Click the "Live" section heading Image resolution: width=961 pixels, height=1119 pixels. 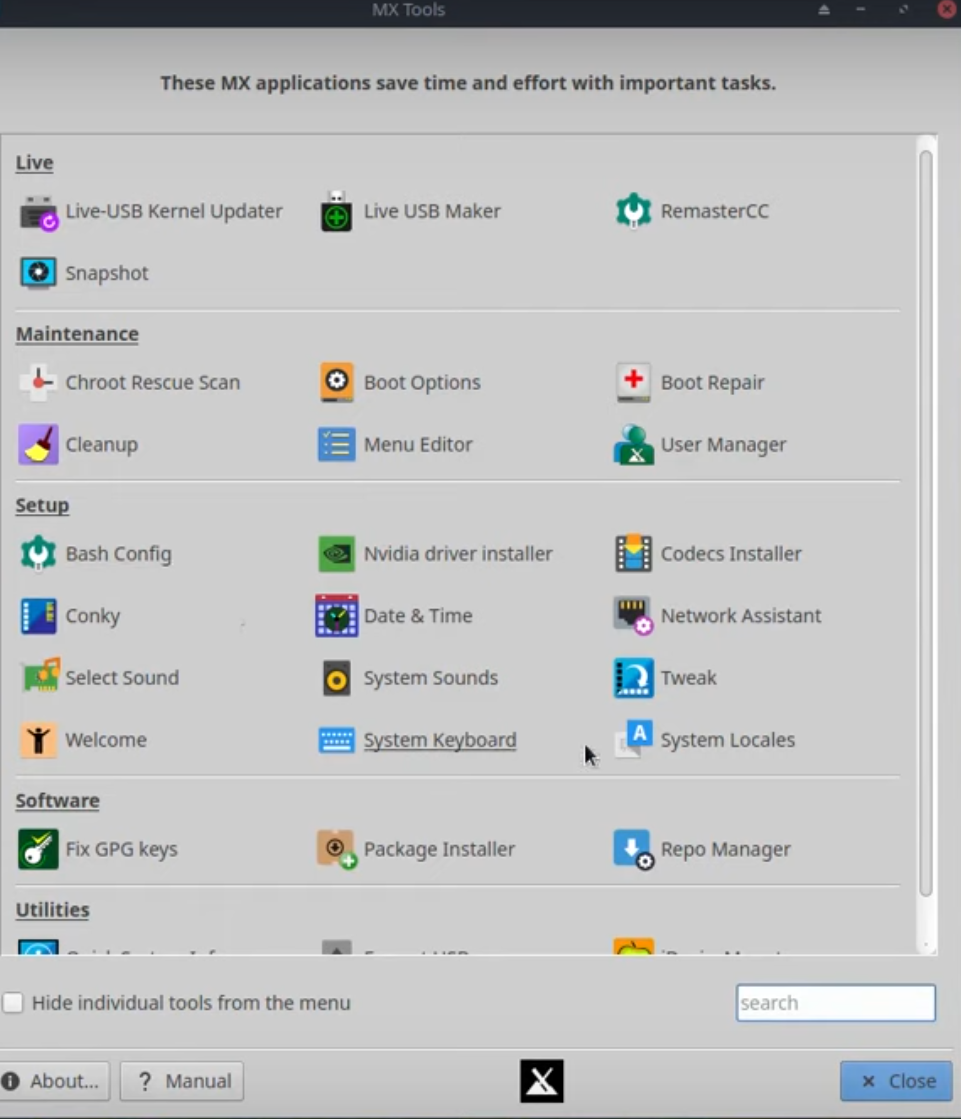(34, 163)
